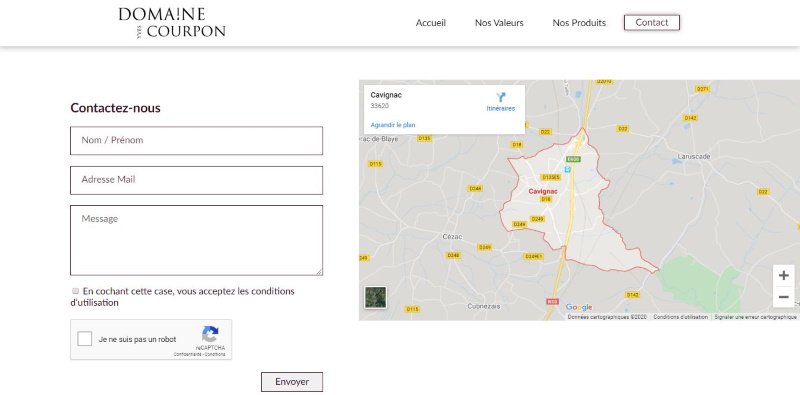Tick the conditions d'utilisation acceptance checkbox

[76, 291]
